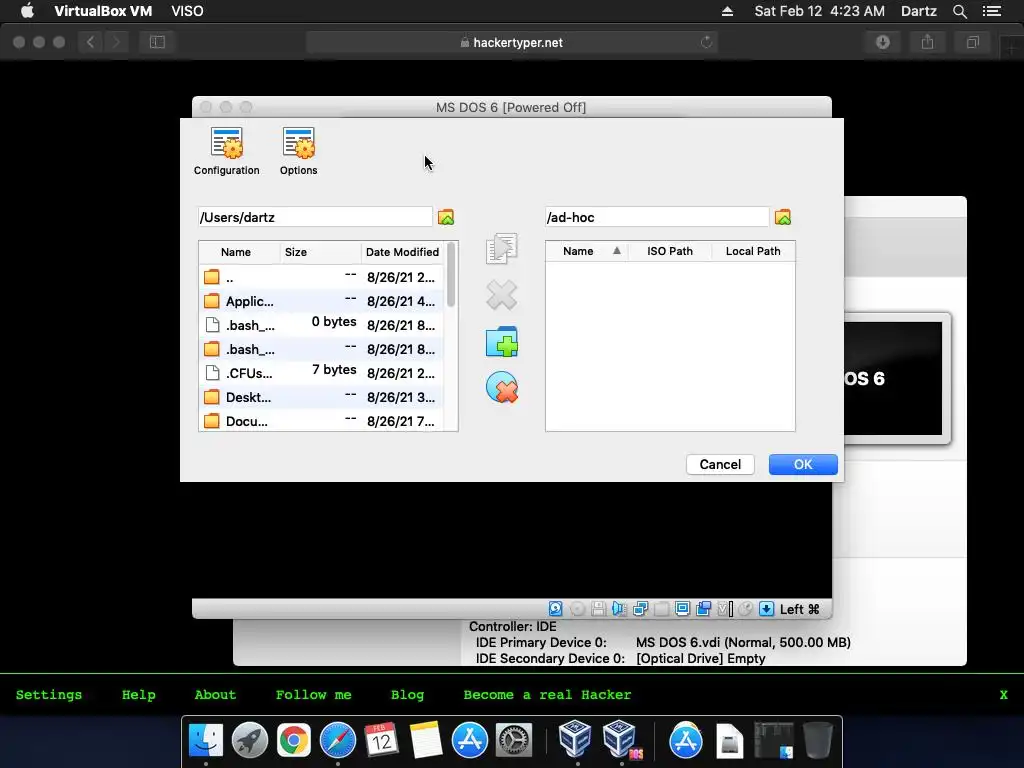Open Notes from the Dock

(426, 741)
